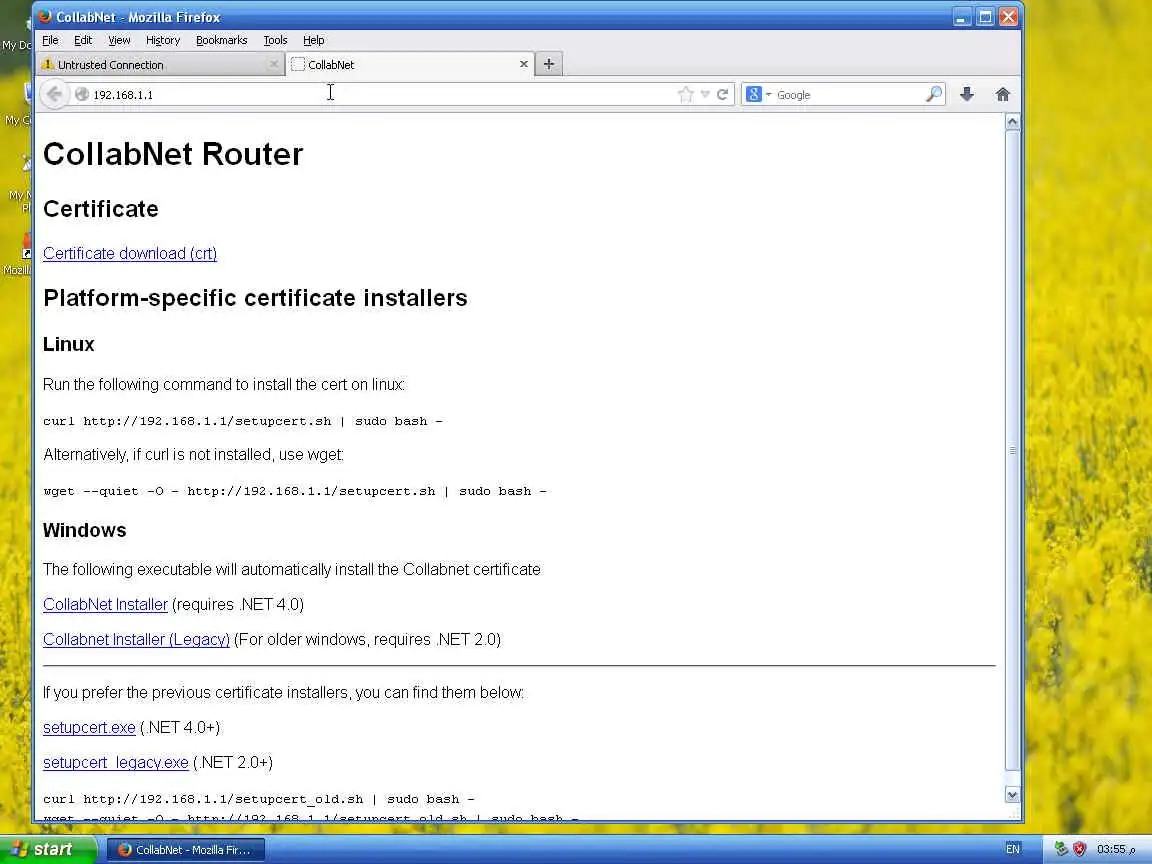The height and width of the screenshot is (864, 1152).
Task: Click the Google search field
Action: coord(849,94)
